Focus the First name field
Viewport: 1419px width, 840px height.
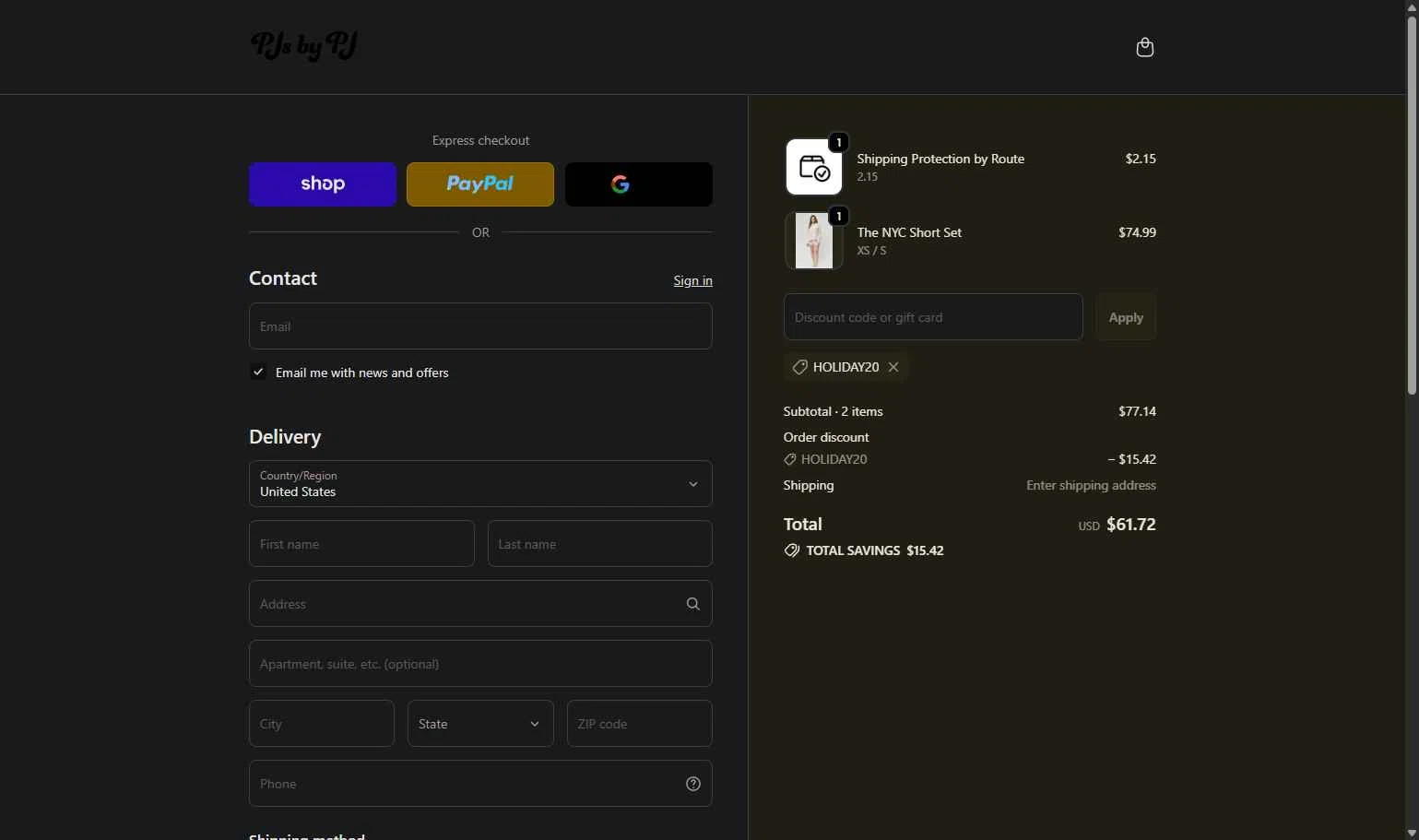(x=361, y=544)
